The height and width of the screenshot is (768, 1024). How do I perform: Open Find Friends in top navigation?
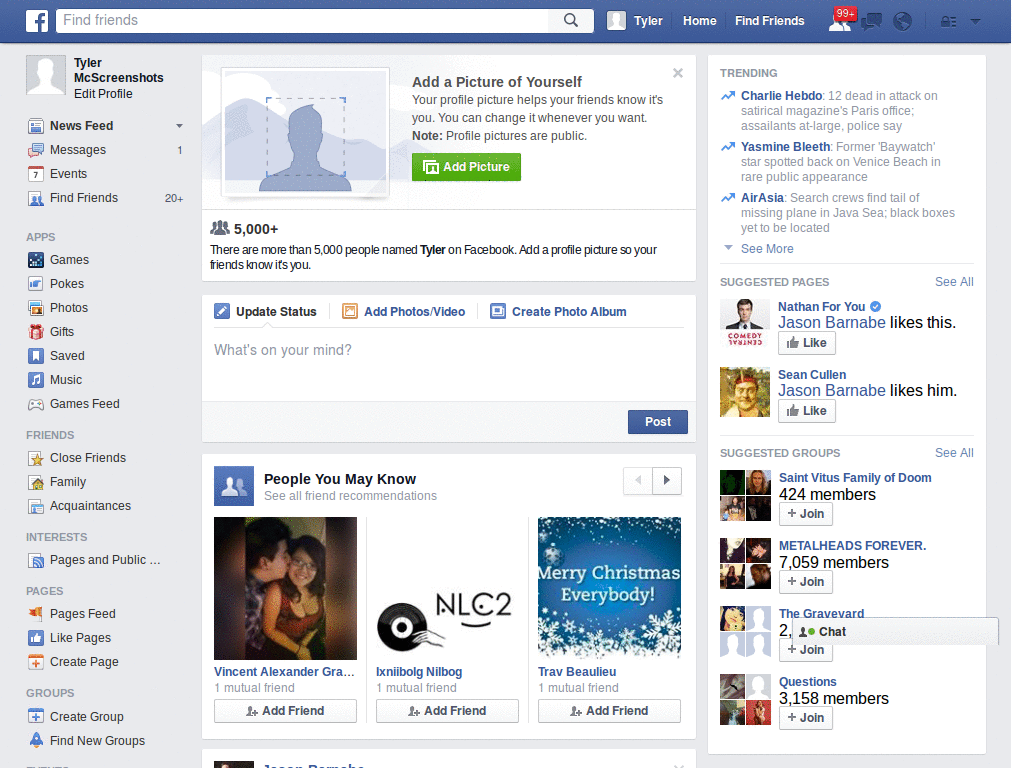coord(769,21)
